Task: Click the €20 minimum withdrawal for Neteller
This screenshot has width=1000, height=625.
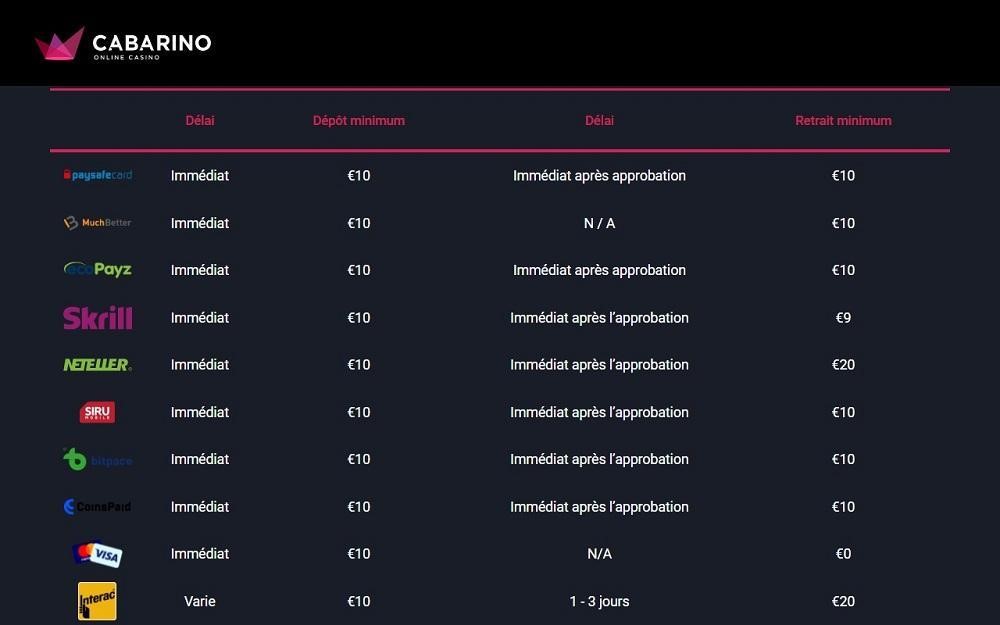Action: [x=843, y=365]
